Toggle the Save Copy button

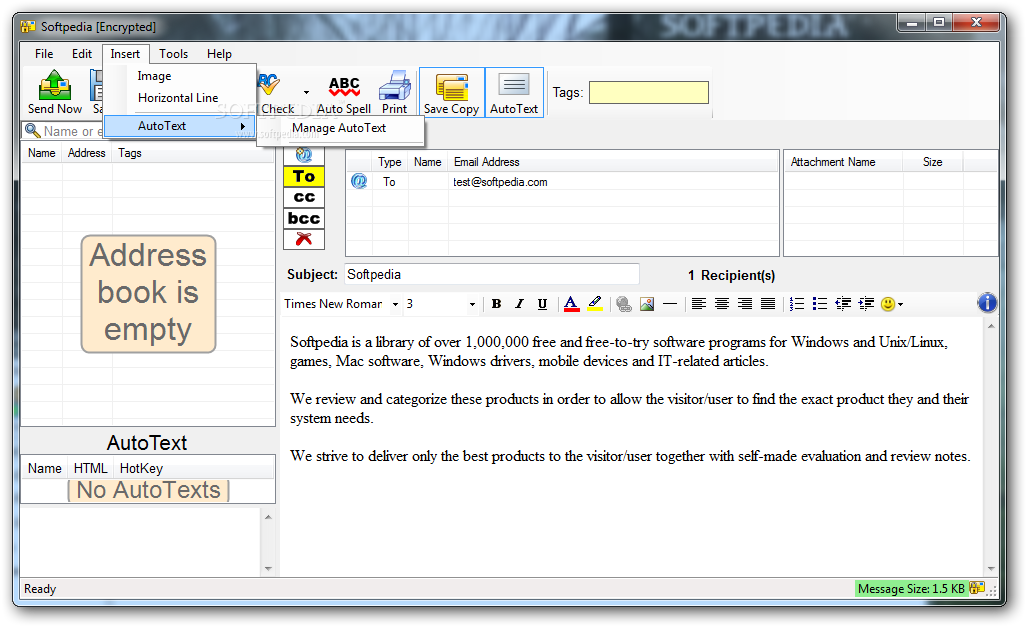451,92
